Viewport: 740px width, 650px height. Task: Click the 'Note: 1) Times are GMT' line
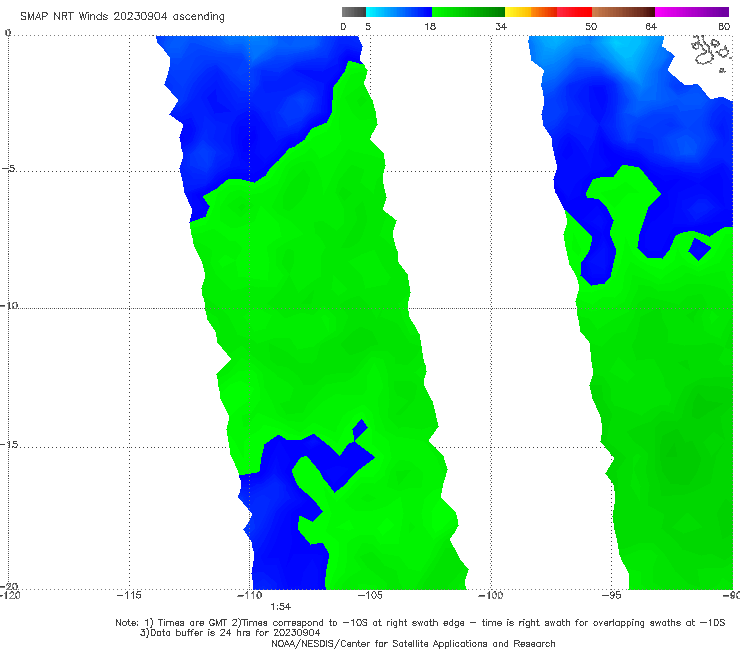pyautogui.click(x=420, y=623)
